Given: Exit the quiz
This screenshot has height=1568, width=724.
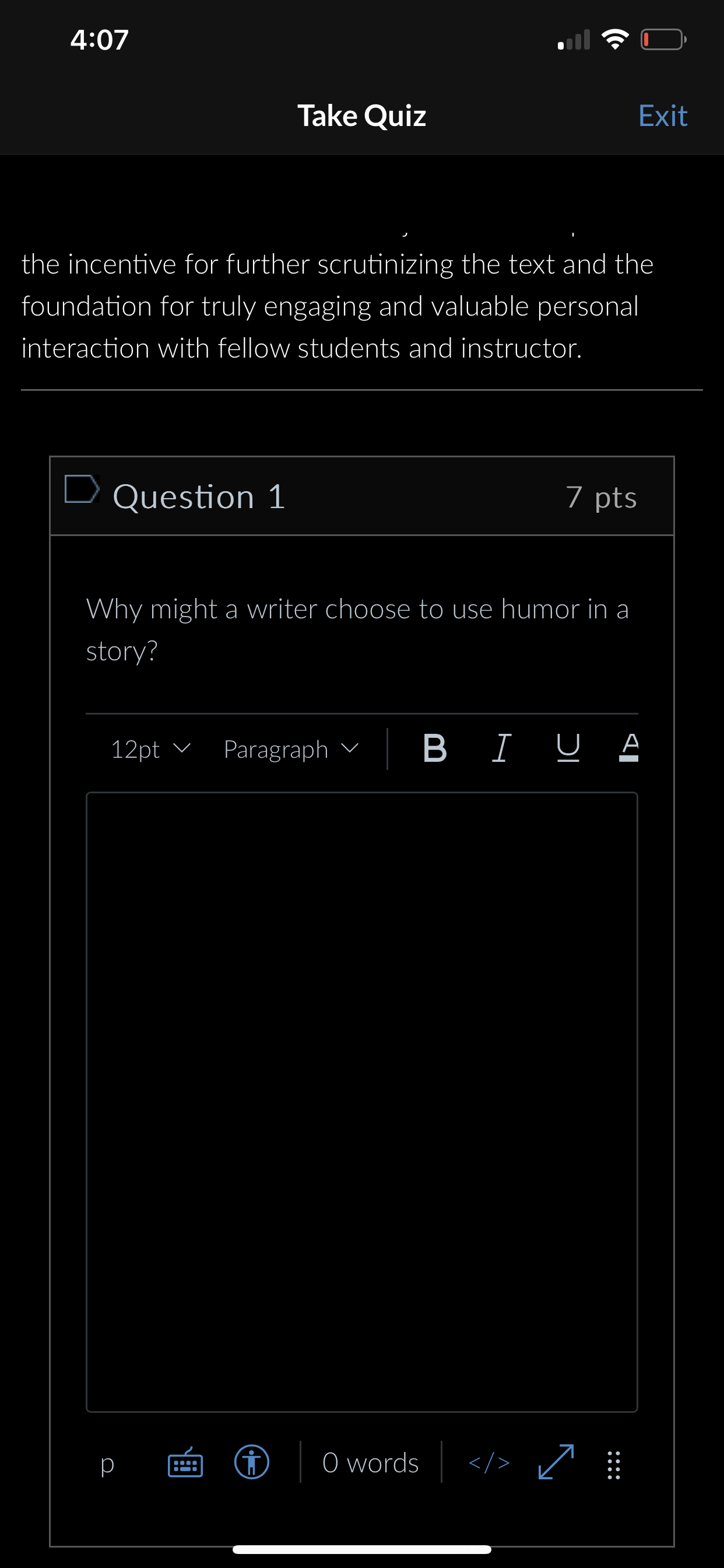Looking at the screenshot, I should tap(663, 116).
